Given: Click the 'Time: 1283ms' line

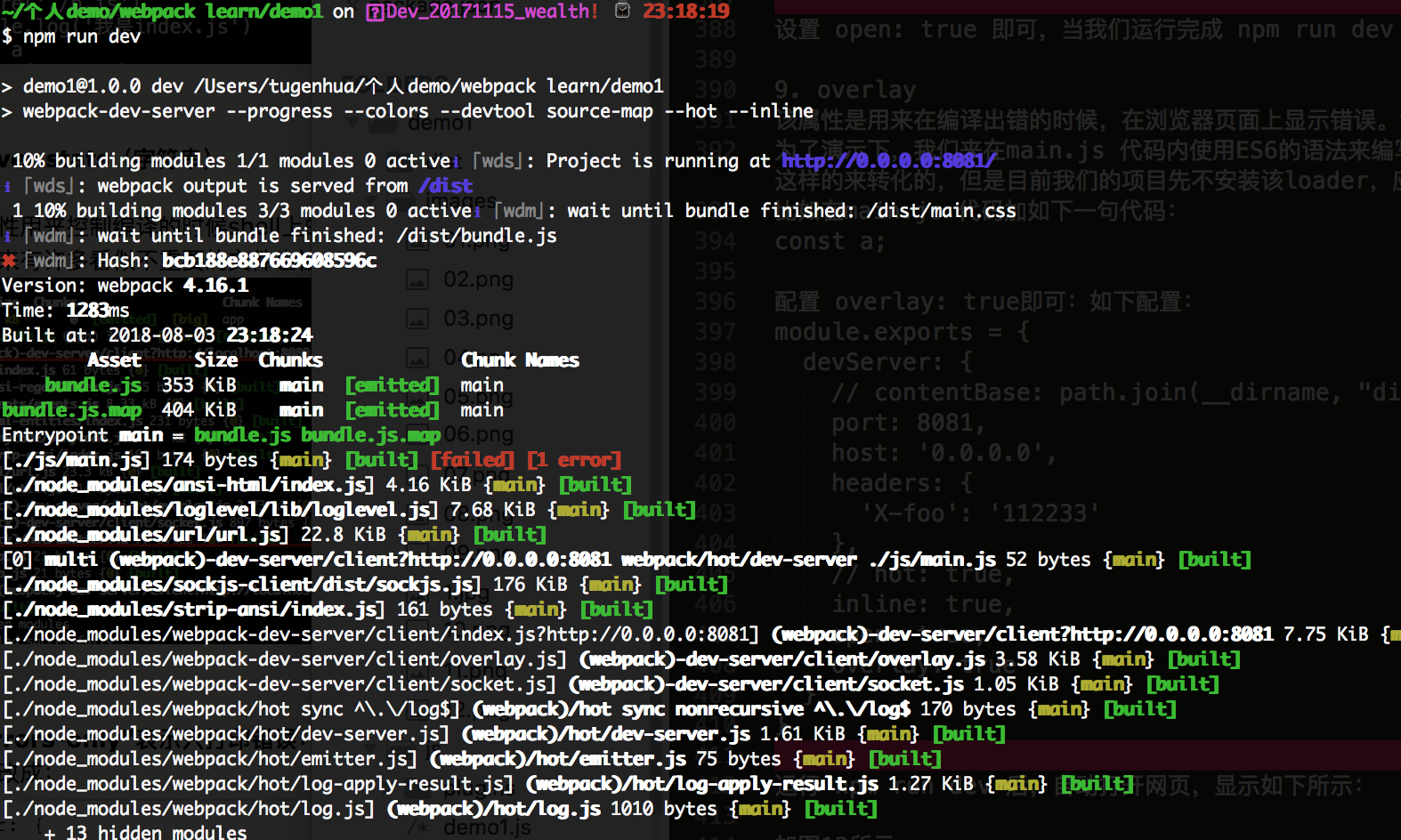Looking at the screenshot, I should [66, 311].
